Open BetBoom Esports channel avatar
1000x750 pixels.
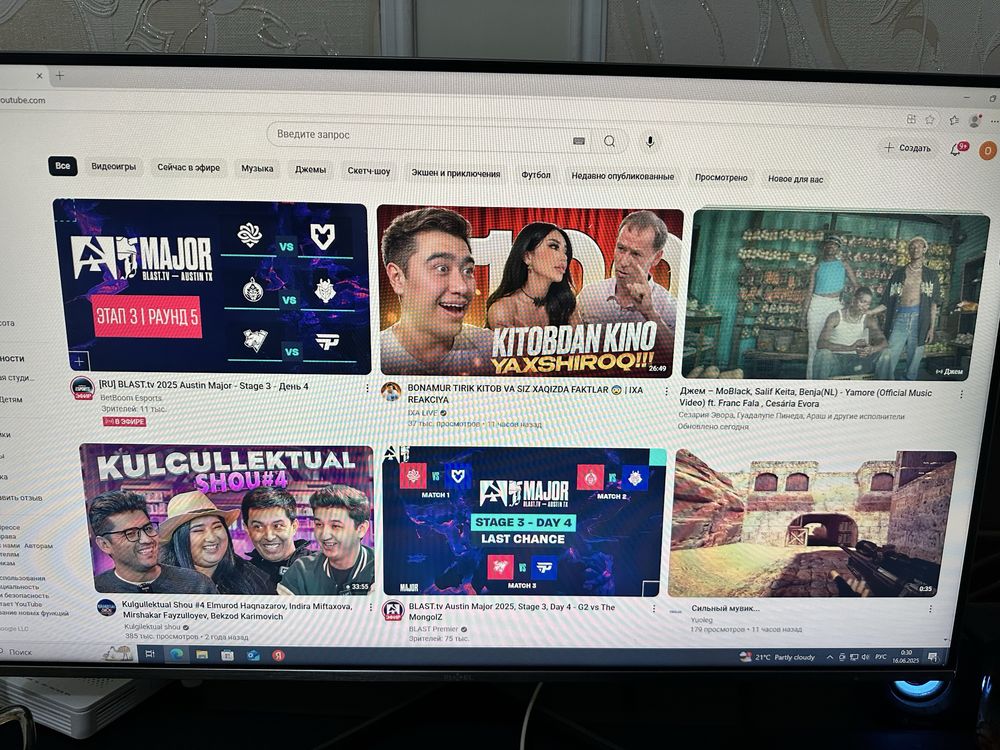click(82, 388)
